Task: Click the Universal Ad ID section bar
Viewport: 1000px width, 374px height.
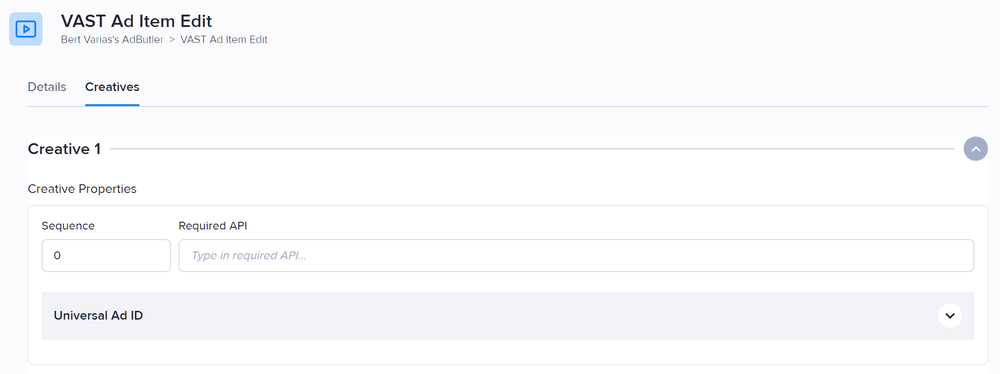Action: 508,315
